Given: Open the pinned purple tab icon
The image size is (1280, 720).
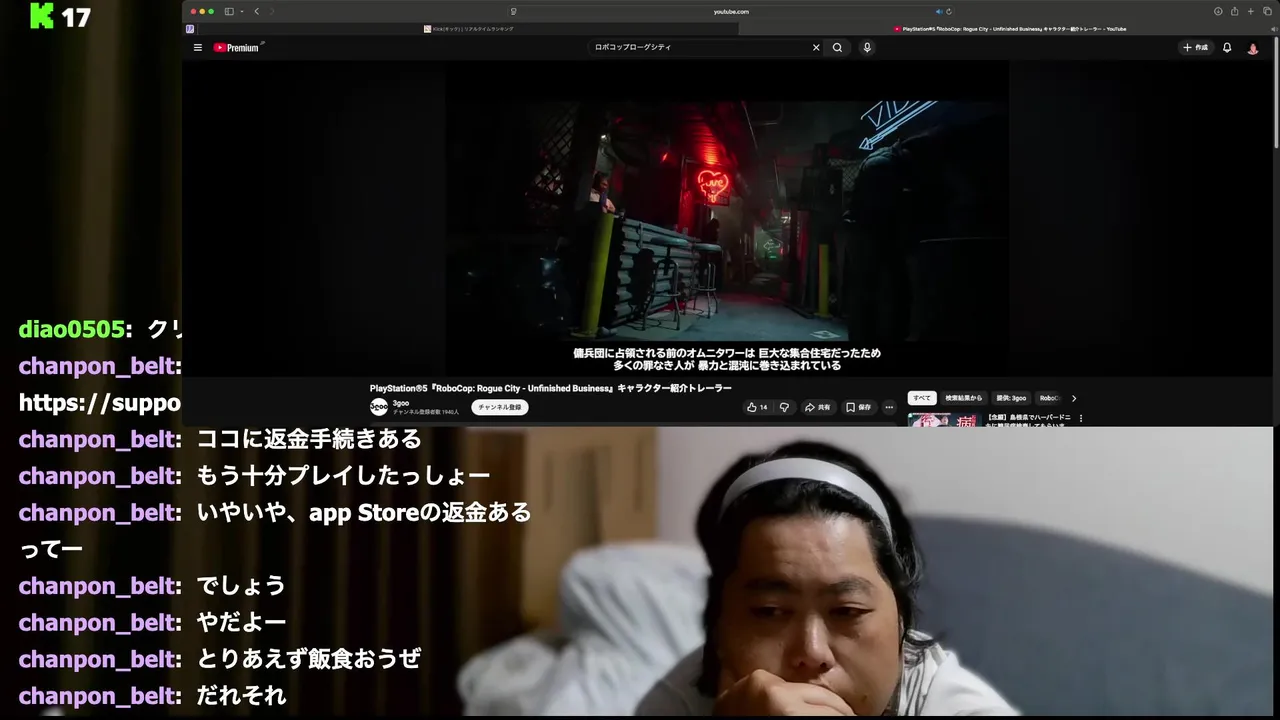Looking at the screenshot, I should (189, 29).
